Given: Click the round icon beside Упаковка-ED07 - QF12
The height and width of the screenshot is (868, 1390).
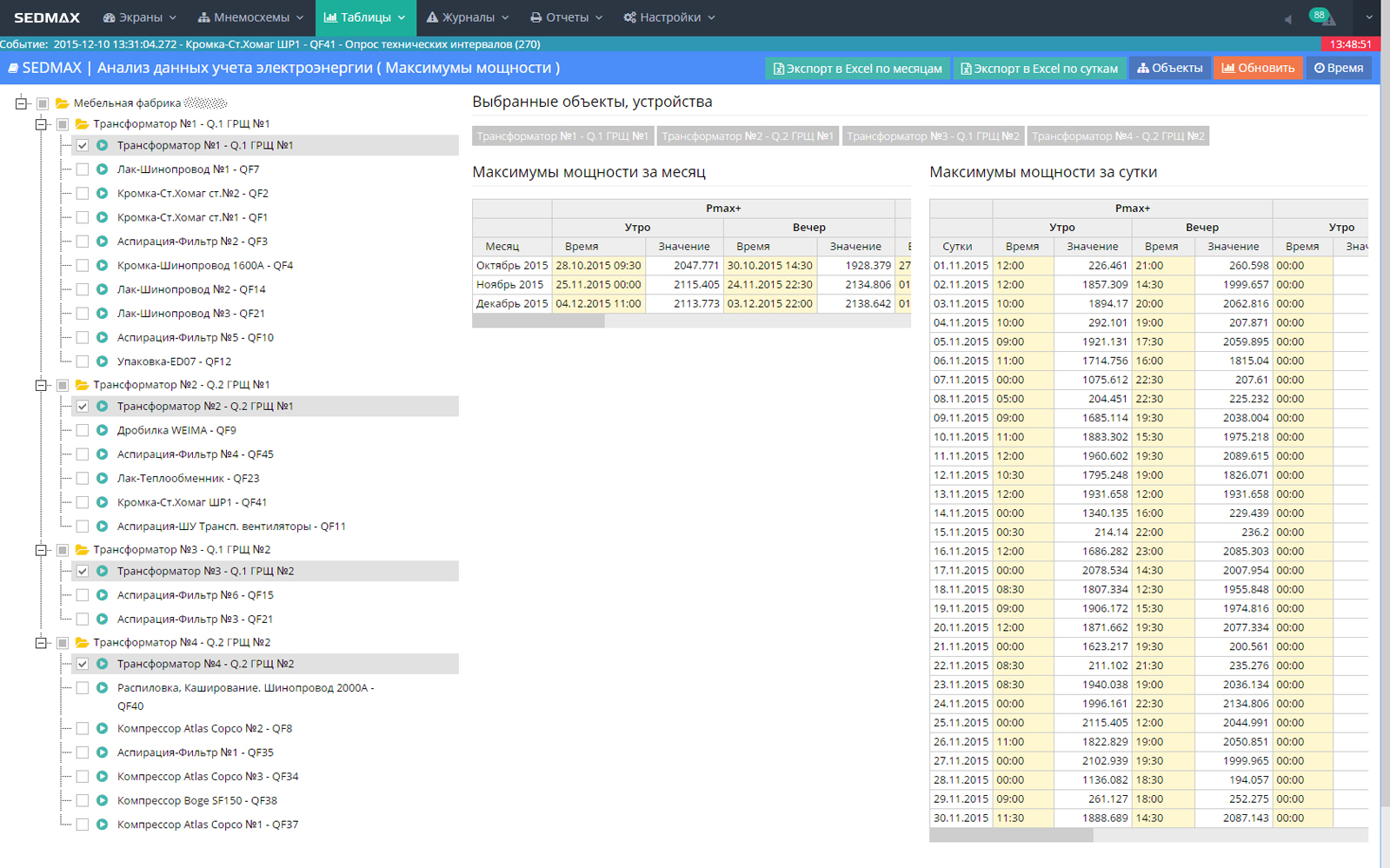Looking at the screenshot, I should 102,361.
